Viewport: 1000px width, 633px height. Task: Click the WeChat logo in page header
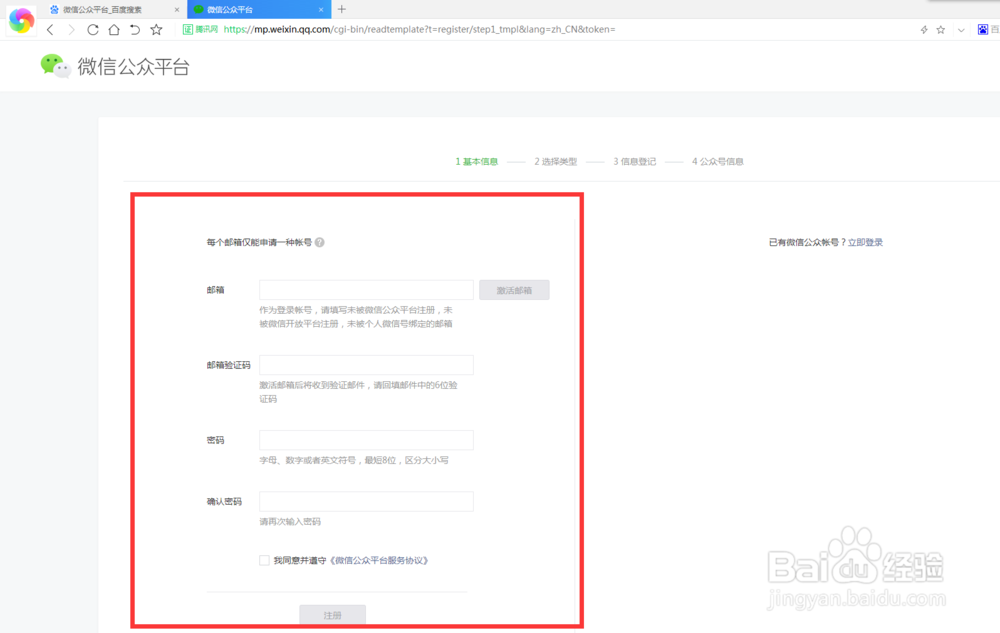(55, 66)
